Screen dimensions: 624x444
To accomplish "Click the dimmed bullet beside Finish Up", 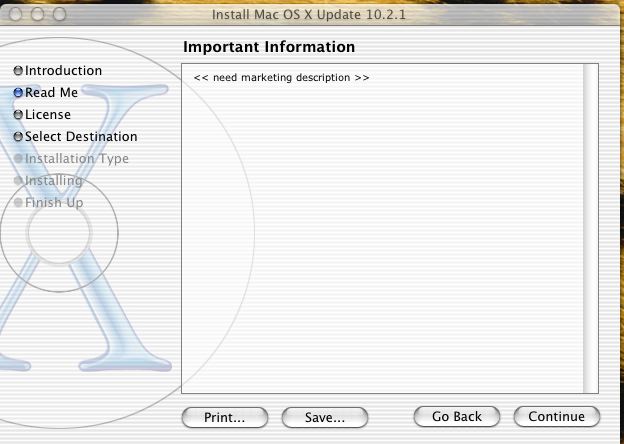I will (x=18, y=203).
